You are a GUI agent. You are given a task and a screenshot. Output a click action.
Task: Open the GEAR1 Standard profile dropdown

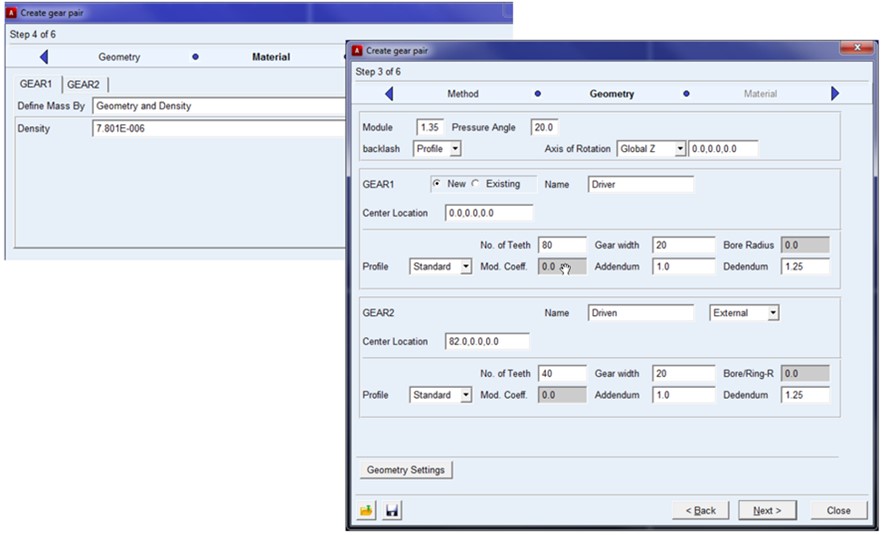click(x=465, y=267)
